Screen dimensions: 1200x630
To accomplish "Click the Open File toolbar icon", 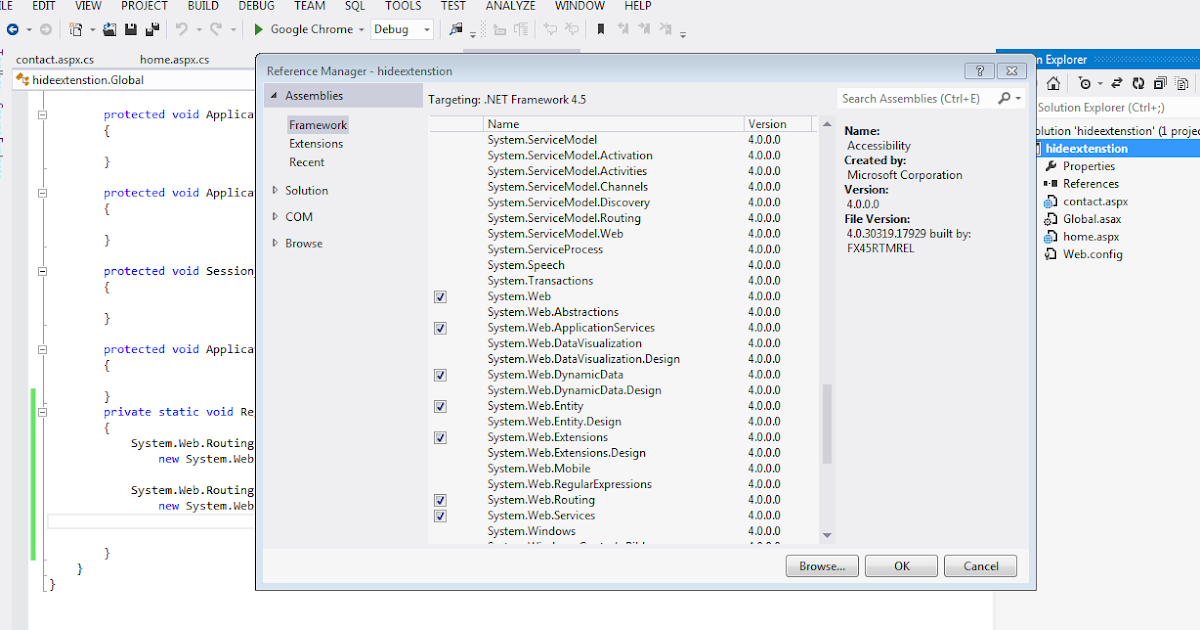I will tap(109, 30).
